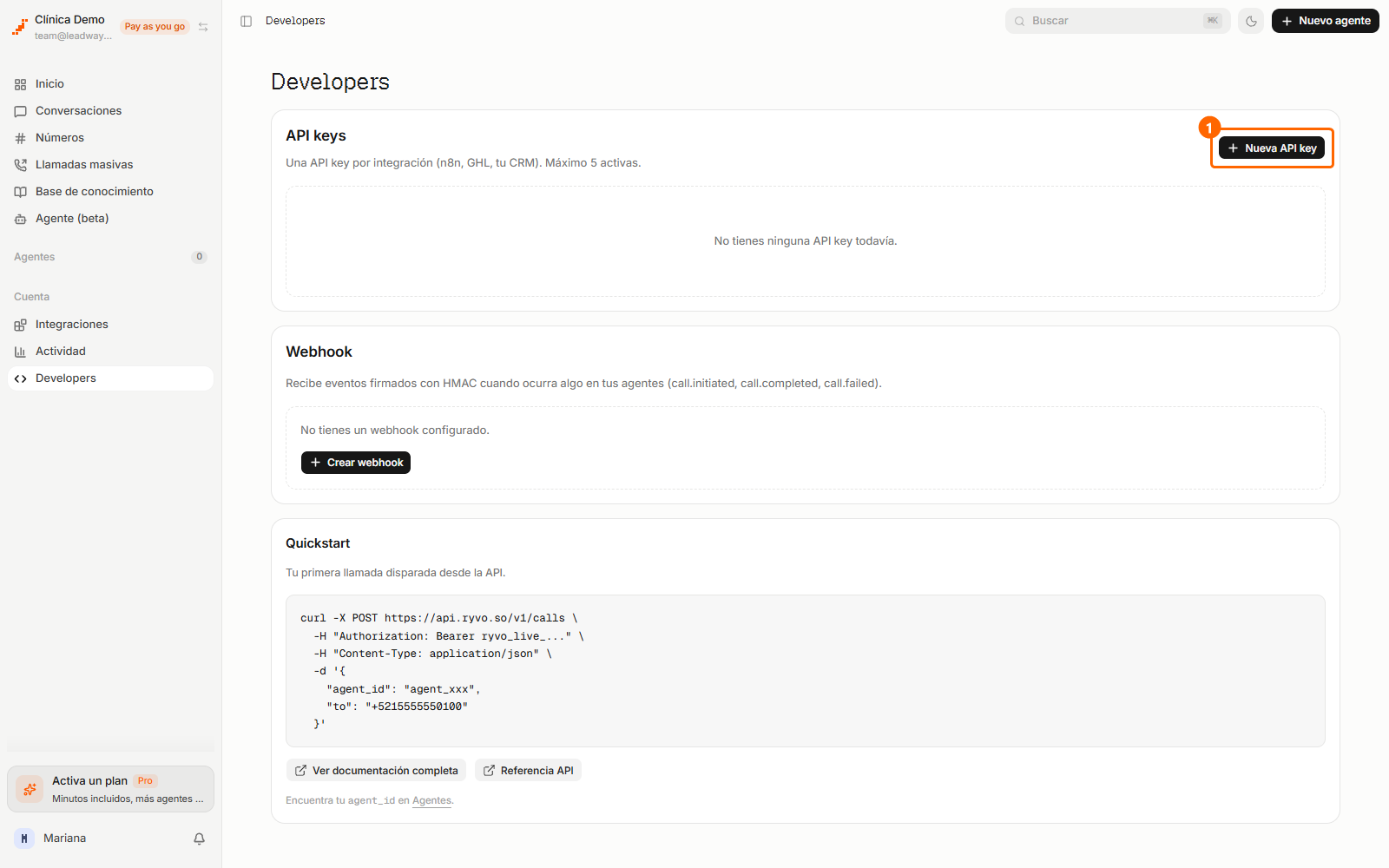1389x868 pixels.
Task: Click the Clínica Demo logo icon
Action: click(19, 27)
